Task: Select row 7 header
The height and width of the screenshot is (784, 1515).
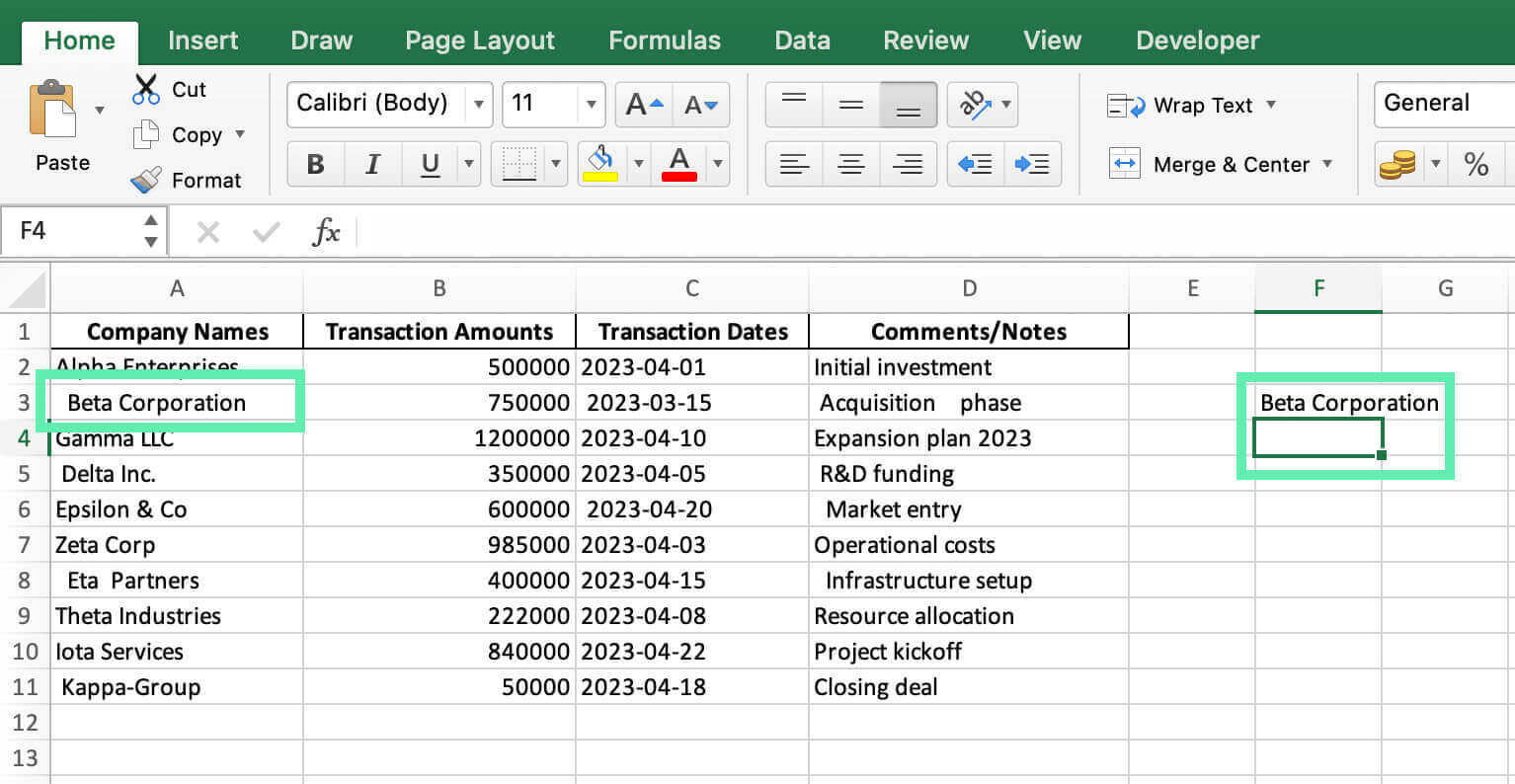Action: pos(25,545)
